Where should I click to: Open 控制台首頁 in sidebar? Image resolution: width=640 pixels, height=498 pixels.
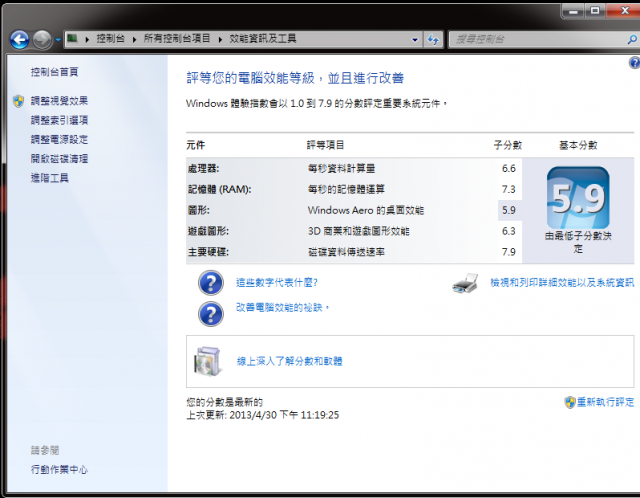click(x=54, y=72)
